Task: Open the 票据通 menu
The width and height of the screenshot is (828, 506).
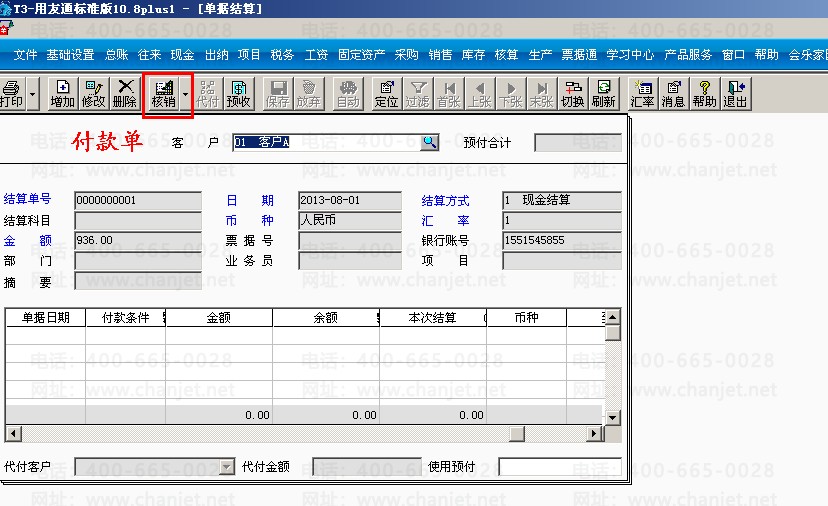Action: tap(579, 54)
